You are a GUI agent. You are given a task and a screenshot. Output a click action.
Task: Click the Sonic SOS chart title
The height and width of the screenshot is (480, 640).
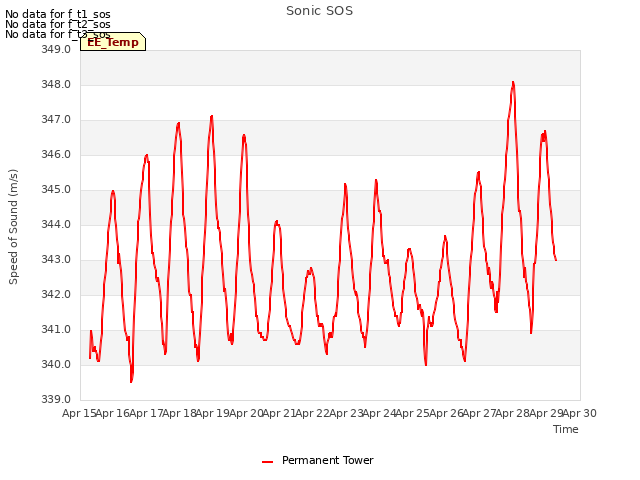click(319, 11)
